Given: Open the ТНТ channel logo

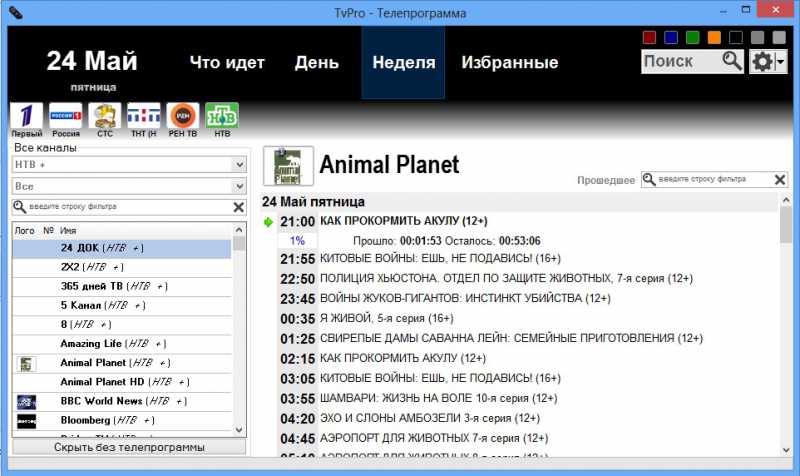Looking at the screenshot, I should [143, 115].
